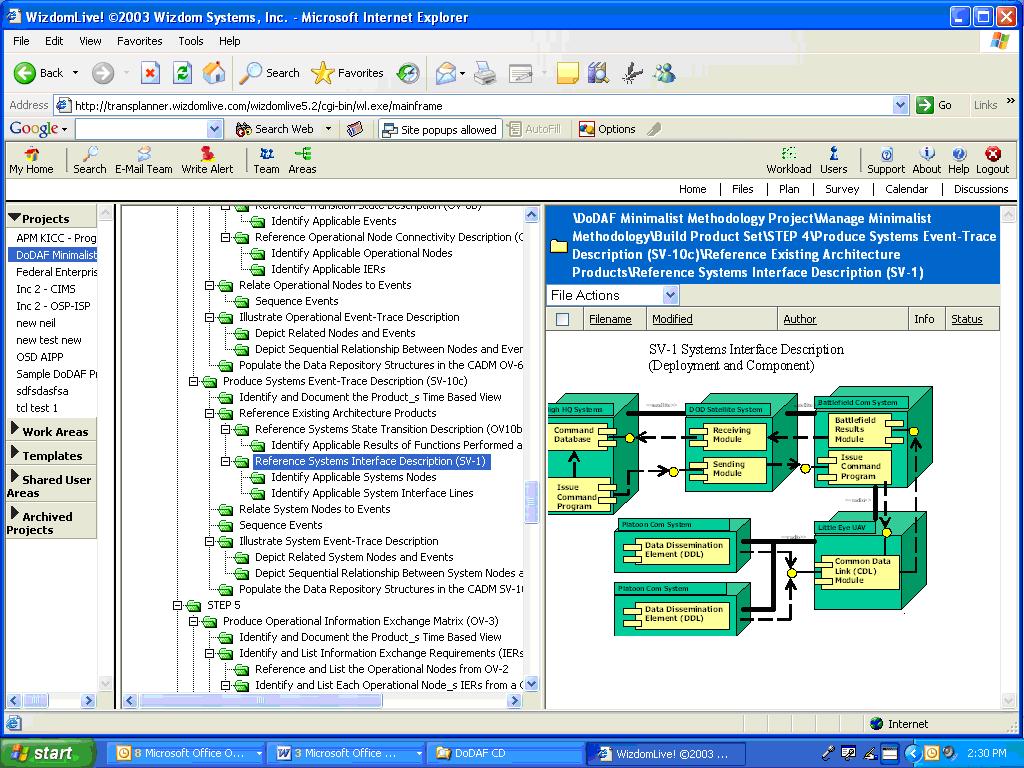Image resolution: width=1024 pixels, height=768 pixels.
Task: Open the Favorites menu
Action: [139, 41]
